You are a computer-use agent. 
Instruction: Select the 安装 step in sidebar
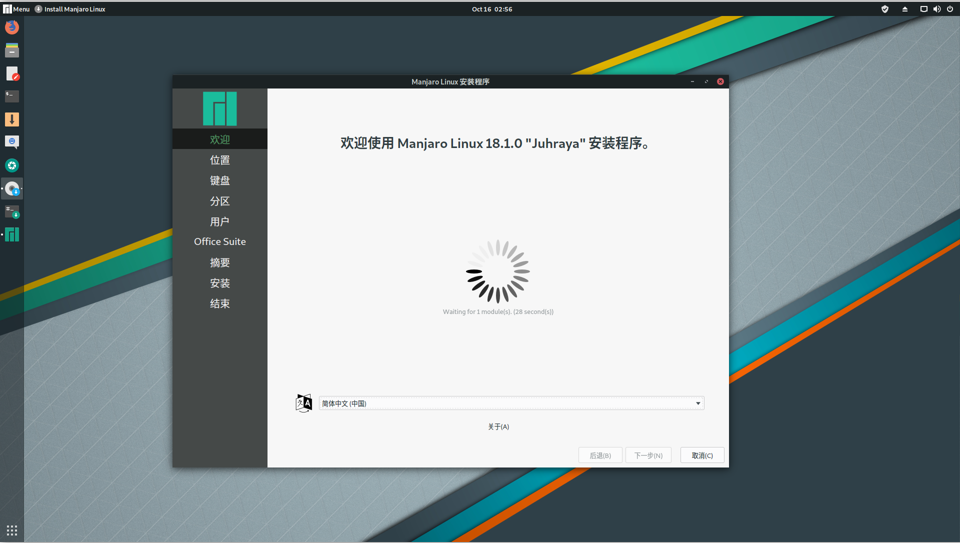point(220,283)
